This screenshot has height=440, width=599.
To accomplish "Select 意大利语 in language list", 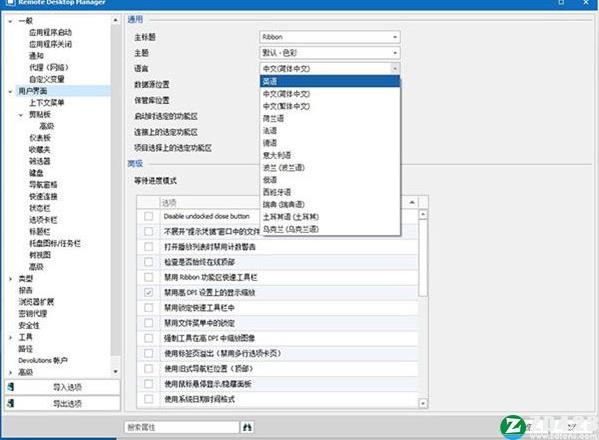I will coord(330,155).
